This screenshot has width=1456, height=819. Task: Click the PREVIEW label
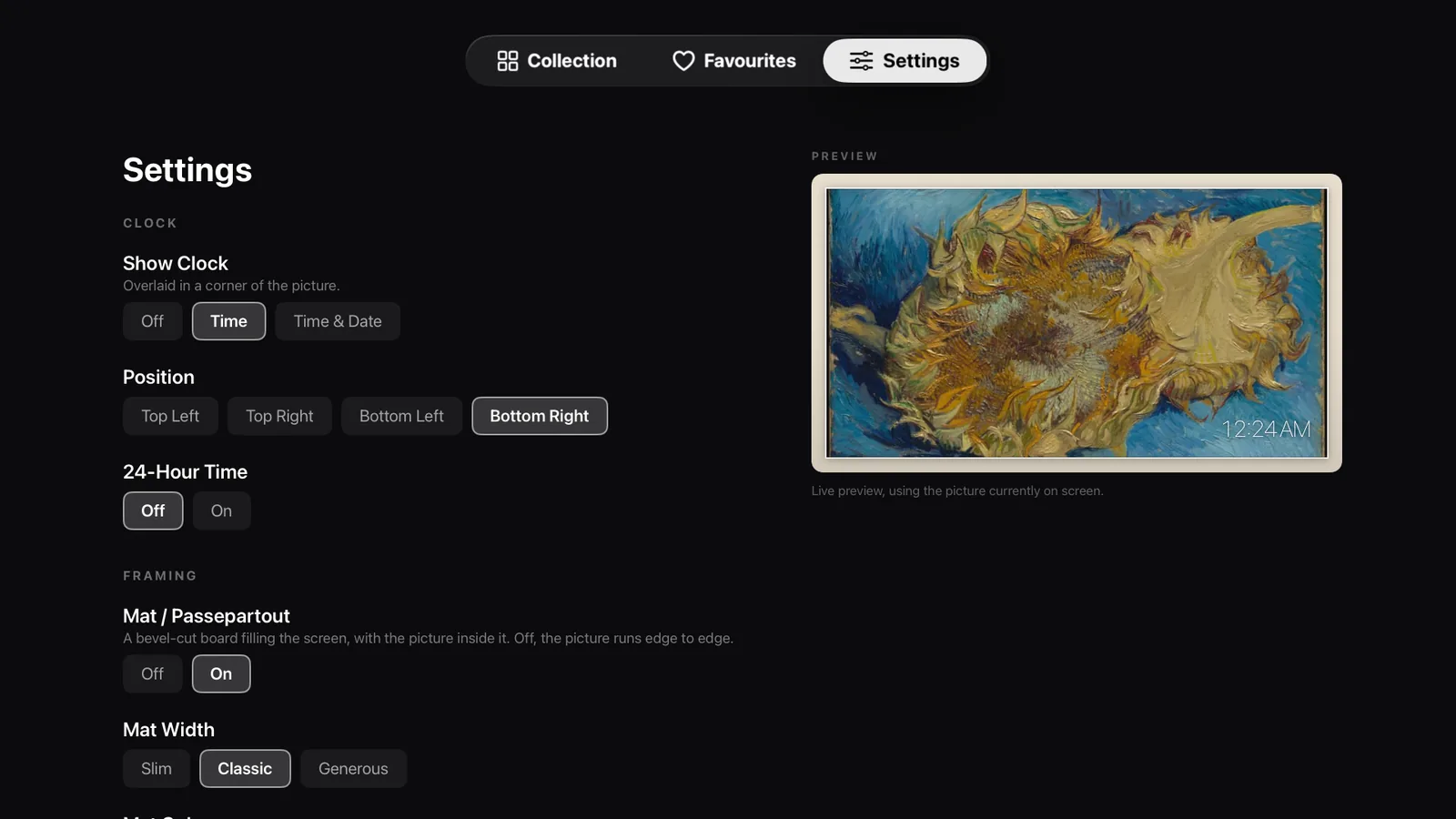(x=844, y=157)
